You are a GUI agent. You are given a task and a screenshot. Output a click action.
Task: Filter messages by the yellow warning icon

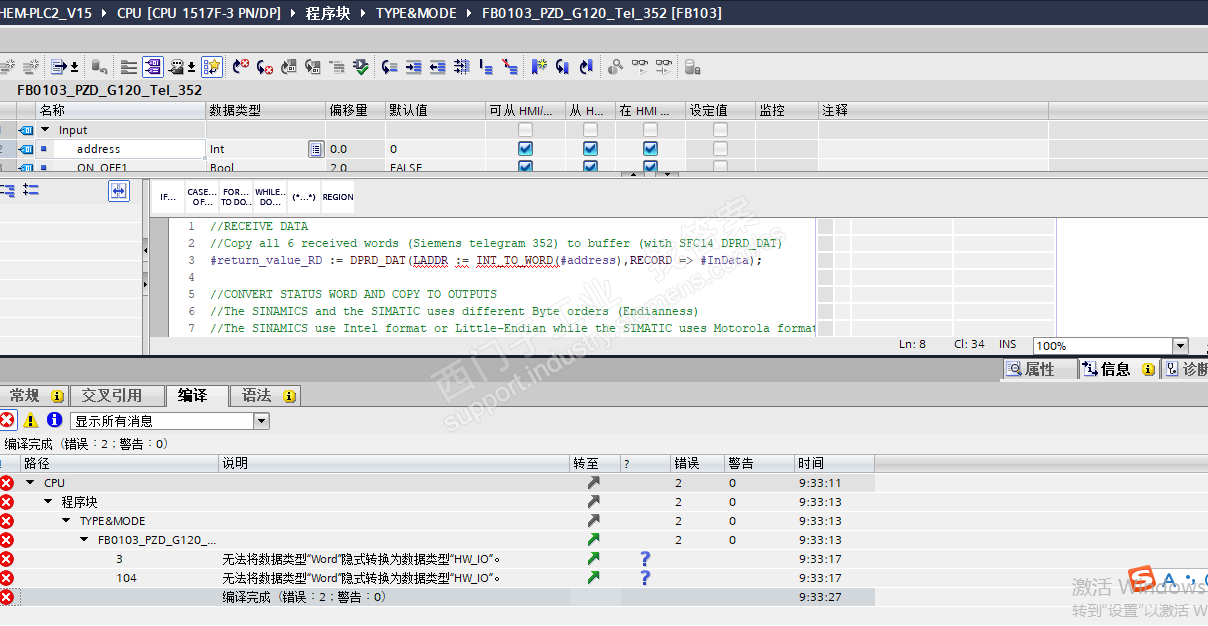pyautogui.click(x=31, y=420)
